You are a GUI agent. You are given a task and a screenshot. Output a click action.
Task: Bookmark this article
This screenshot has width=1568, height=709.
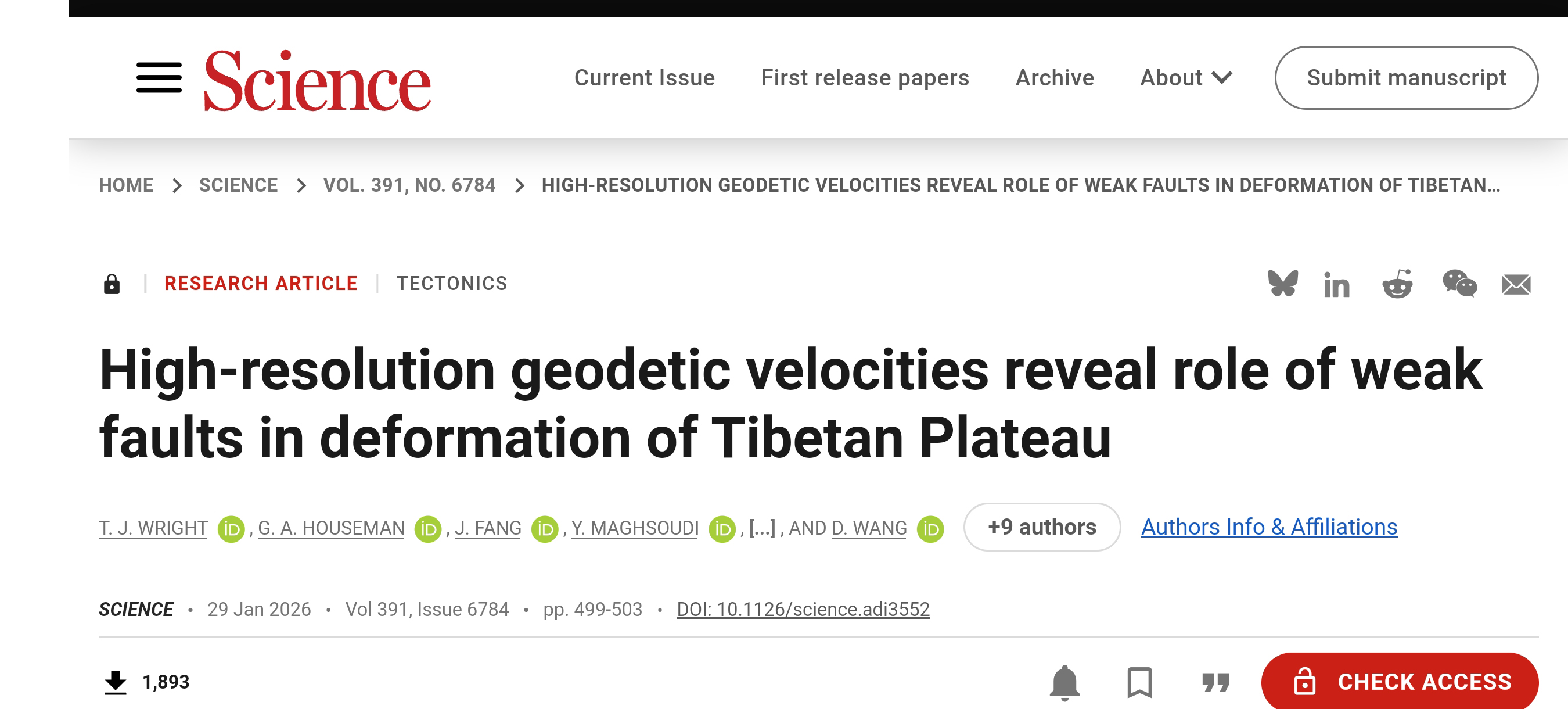click(1139, 682)
